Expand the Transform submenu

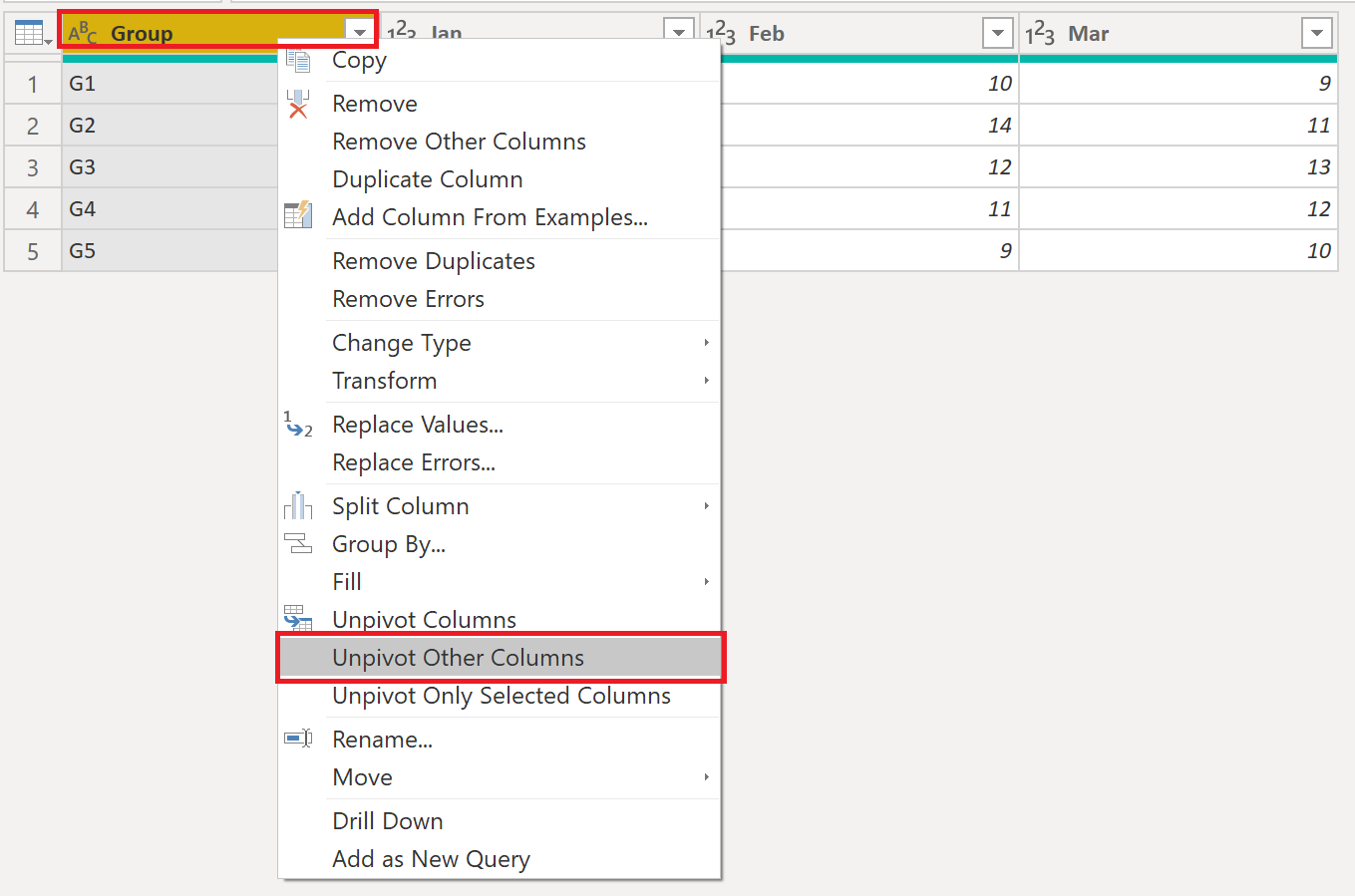coord(706,381)
